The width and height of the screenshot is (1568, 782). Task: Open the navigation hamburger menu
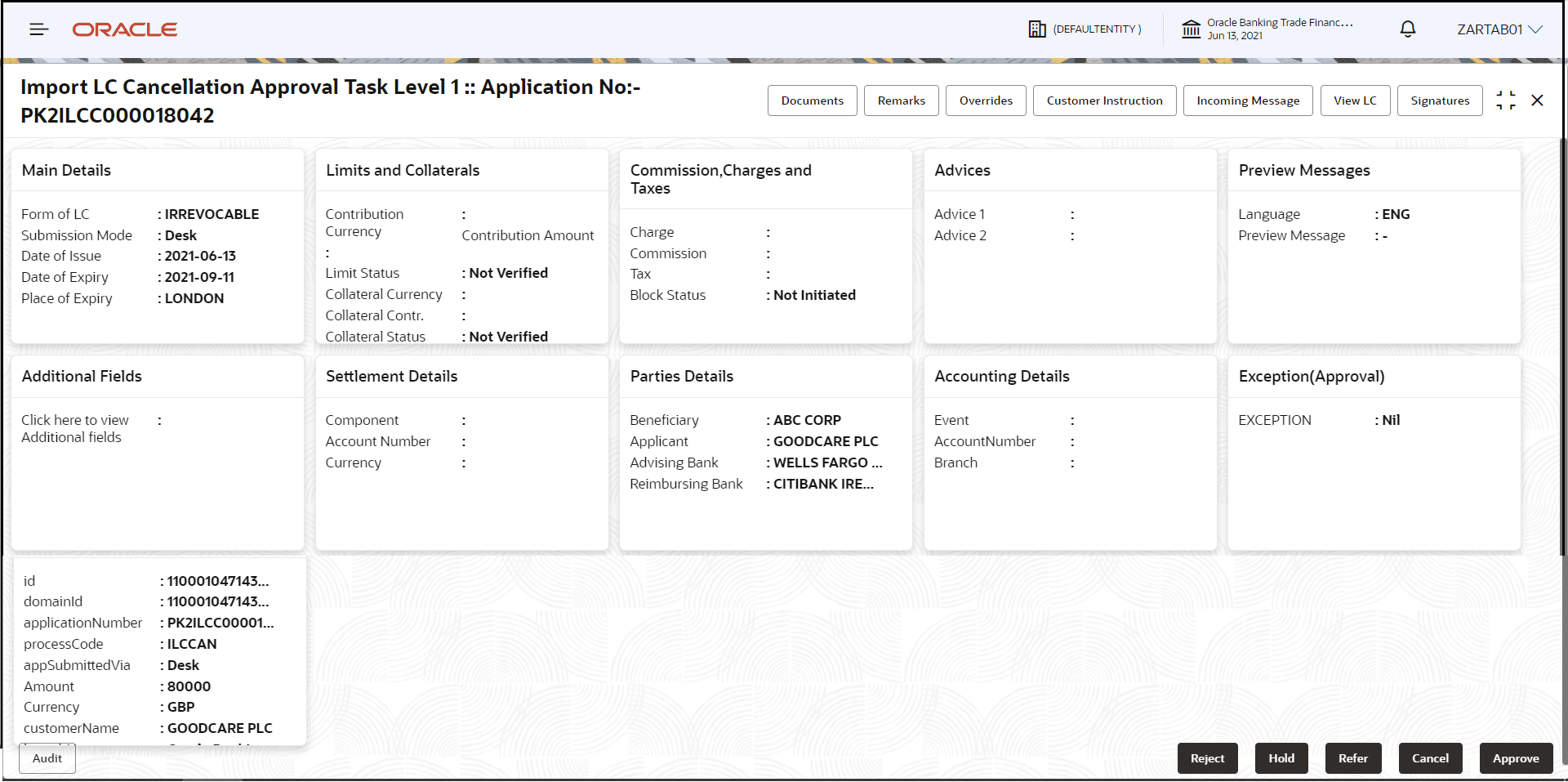pos(38,29)
